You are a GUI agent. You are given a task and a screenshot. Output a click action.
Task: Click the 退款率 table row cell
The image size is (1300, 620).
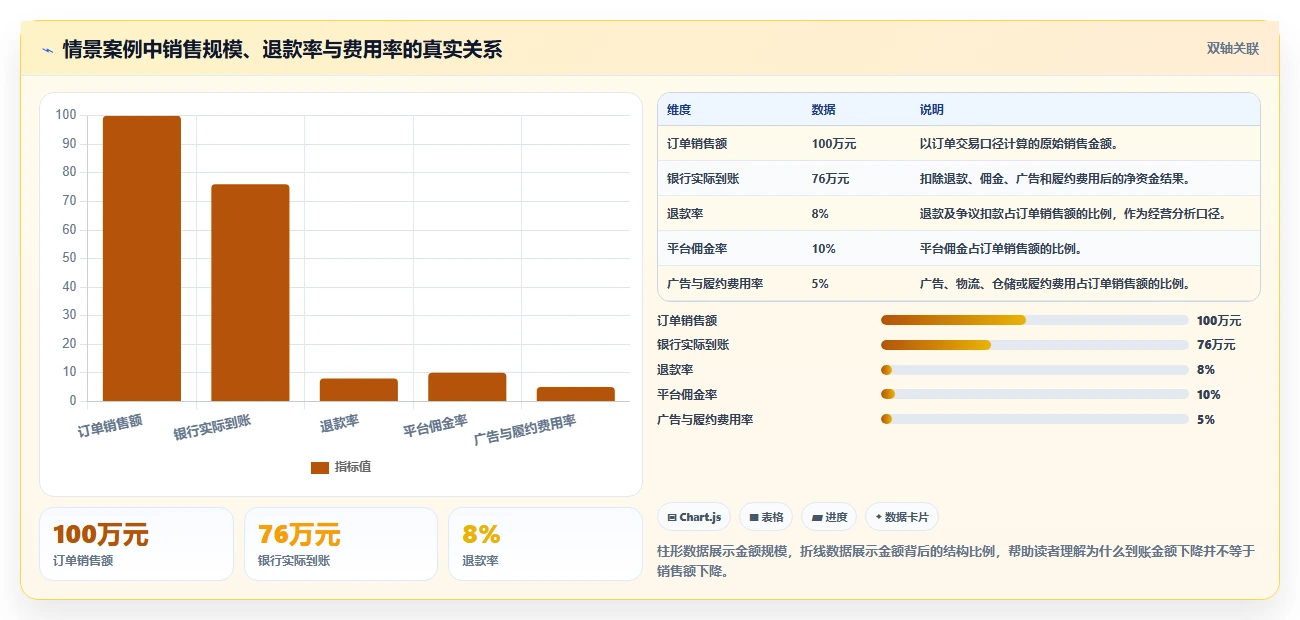pyautogui.click(x=685, y=214)
